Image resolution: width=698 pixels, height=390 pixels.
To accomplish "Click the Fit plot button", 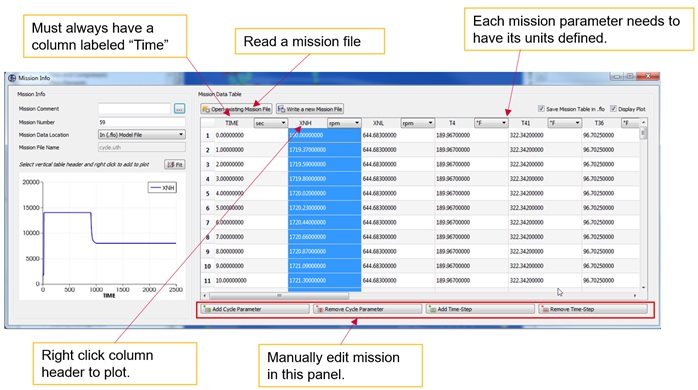I will click(175, 164).
